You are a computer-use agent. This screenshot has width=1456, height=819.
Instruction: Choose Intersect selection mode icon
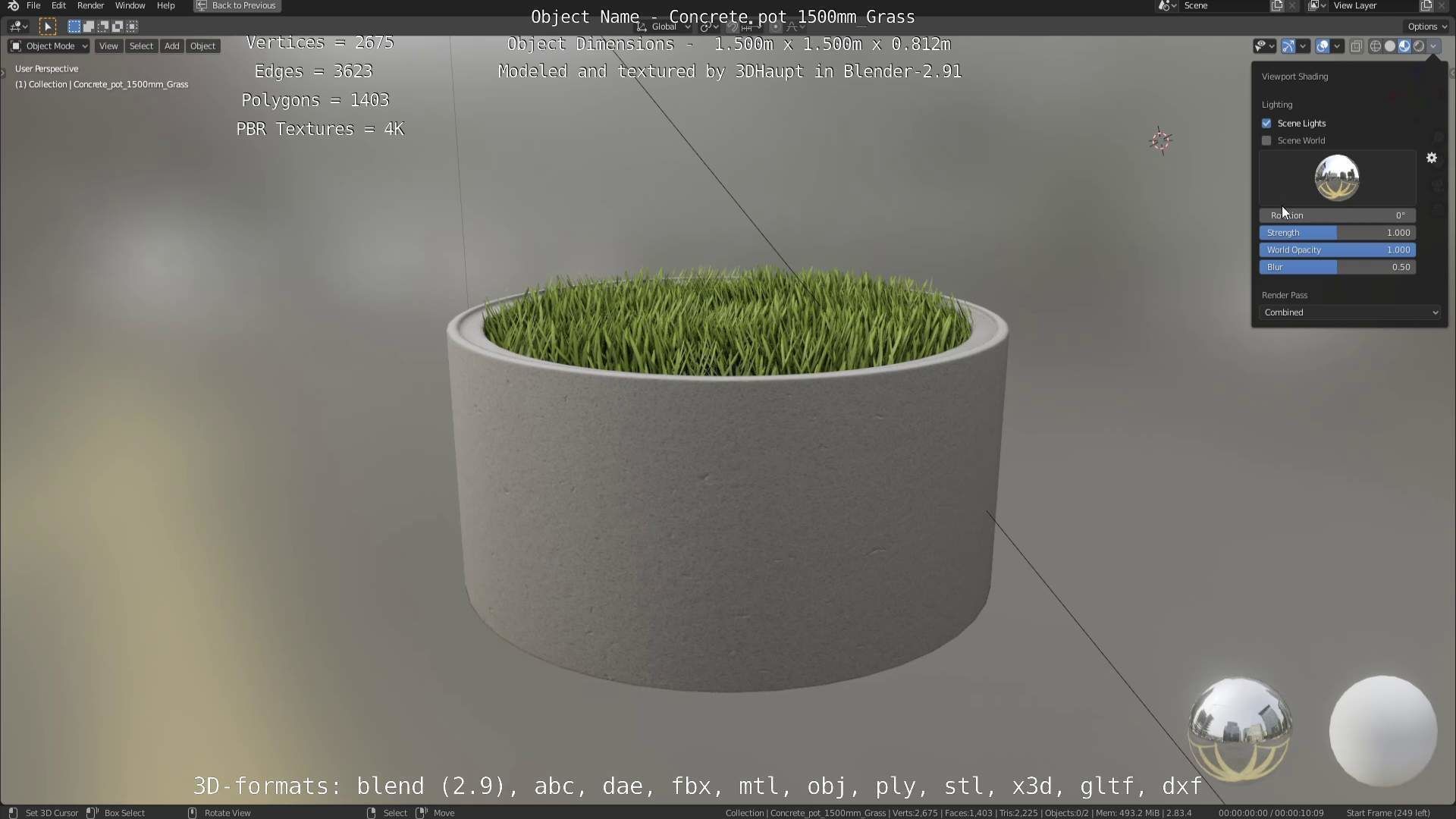point(132,27)
